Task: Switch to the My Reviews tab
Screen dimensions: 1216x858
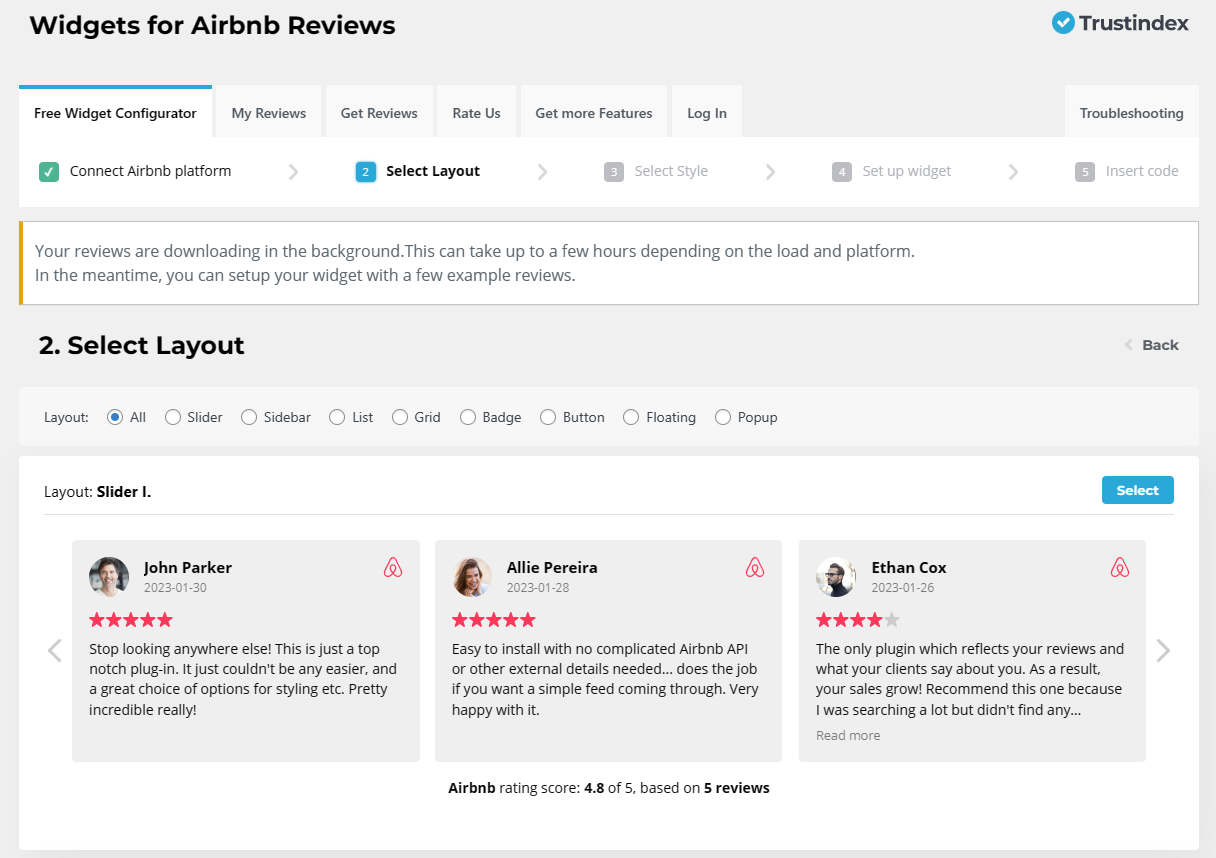Action: pos(268,112)
